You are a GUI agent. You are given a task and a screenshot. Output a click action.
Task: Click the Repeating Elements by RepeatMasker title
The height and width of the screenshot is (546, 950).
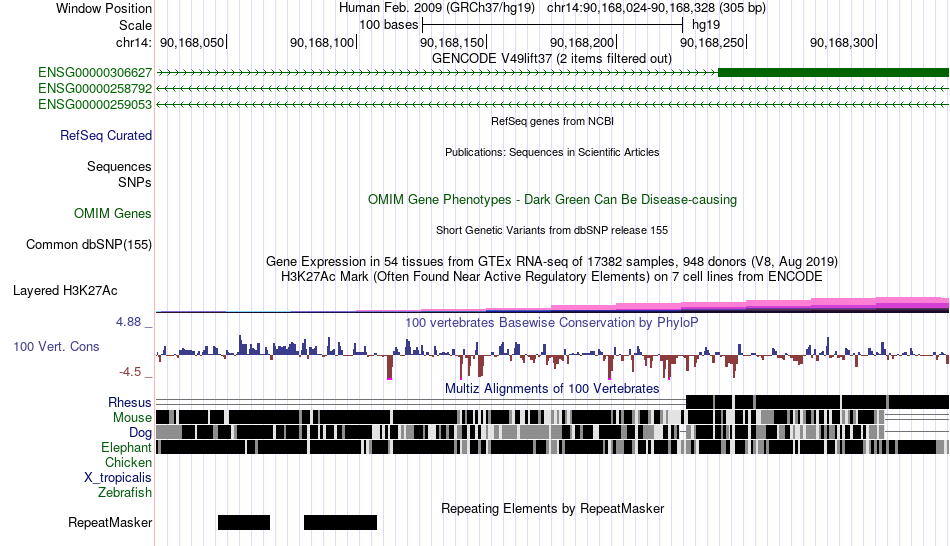point(552,508)
